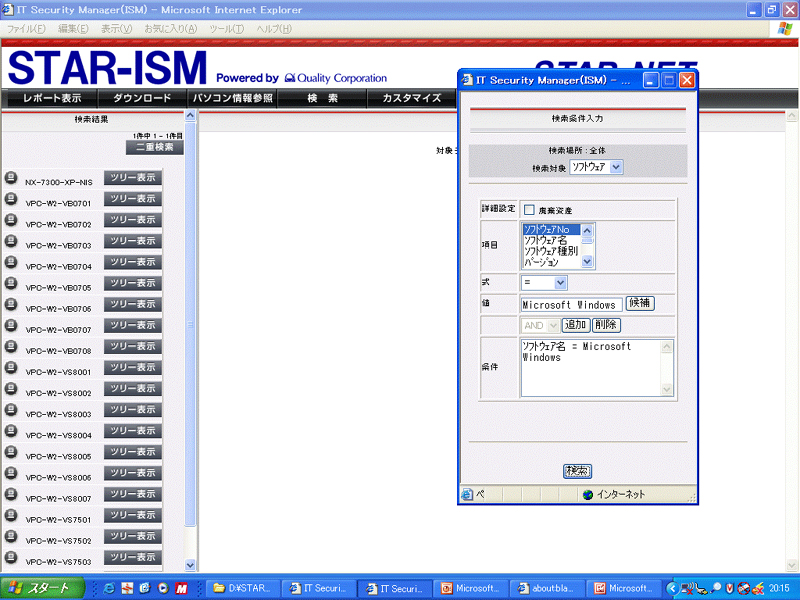Select the computer icon for VPC-W2-VB0703
Screen dimensions: 800x600
[11, 241]
